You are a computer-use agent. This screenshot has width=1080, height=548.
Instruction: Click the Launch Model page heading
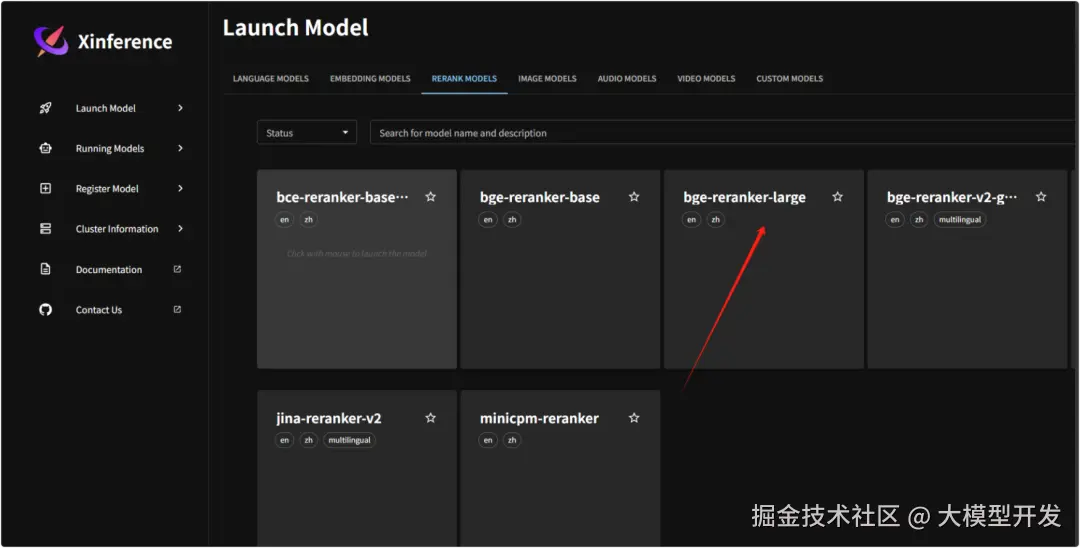pos(295,28)
